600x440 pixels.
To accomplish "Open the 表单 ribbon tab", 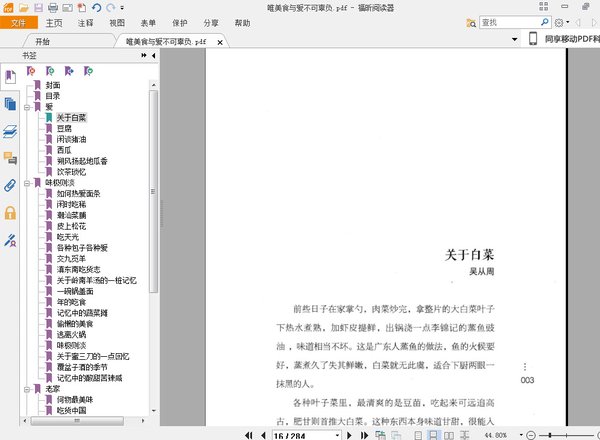I will pos(148,23).
